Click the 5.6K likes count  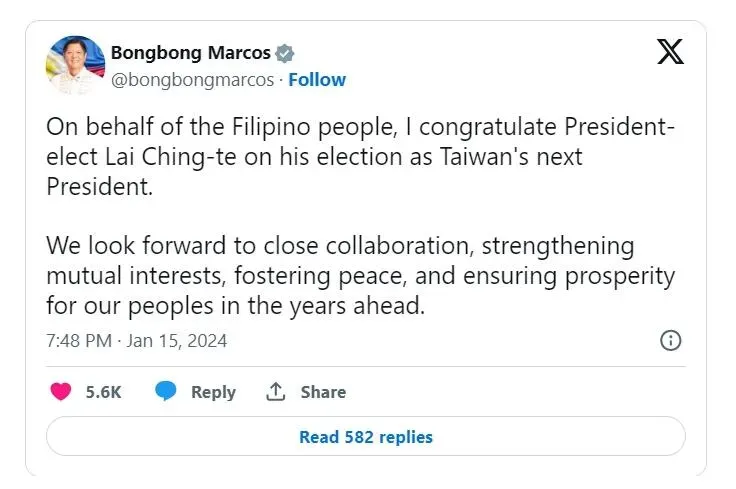pyautogui.click(x=103, y=392)
